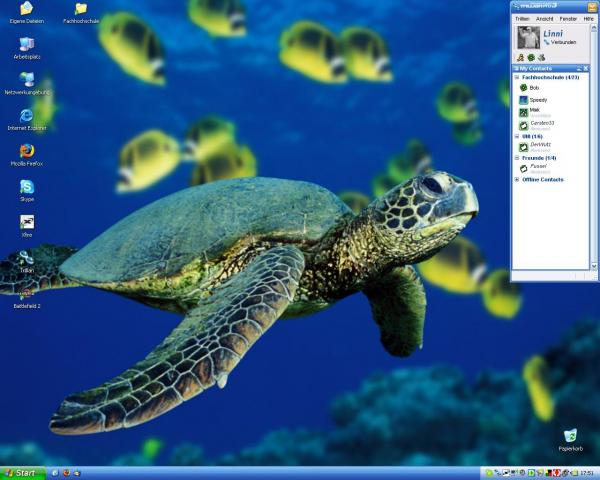Select the contact Bob

pos(534,88)
